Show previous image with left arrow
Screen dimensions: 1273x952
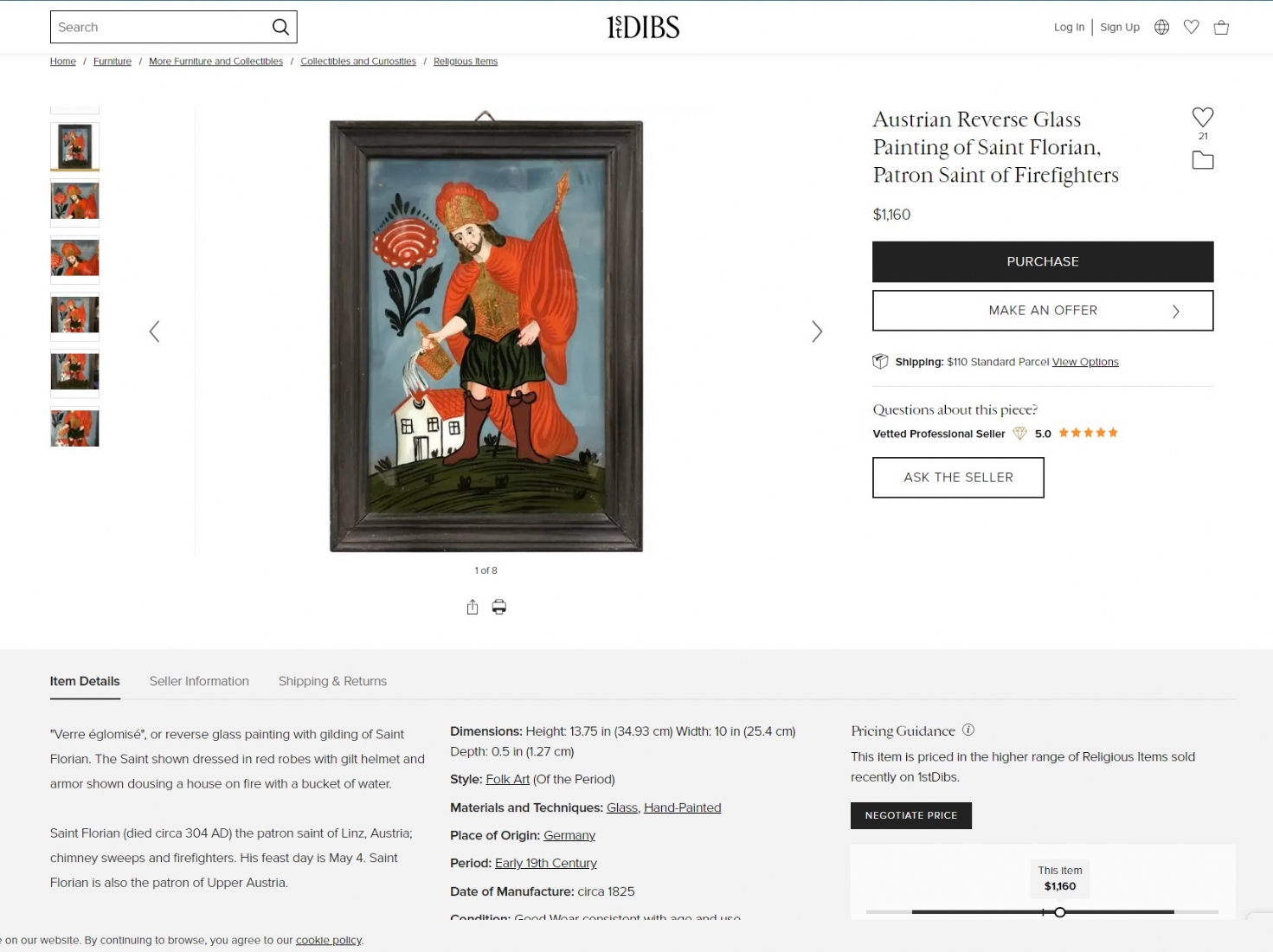[x=154, y=331]
